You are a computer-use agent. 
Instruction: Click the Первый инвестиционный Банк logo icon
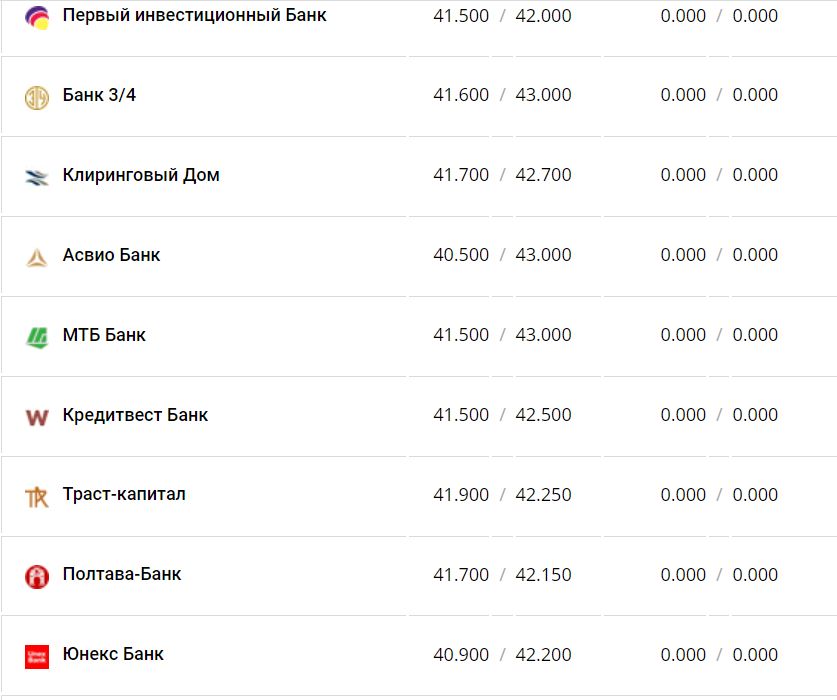[x=37, y=17]
